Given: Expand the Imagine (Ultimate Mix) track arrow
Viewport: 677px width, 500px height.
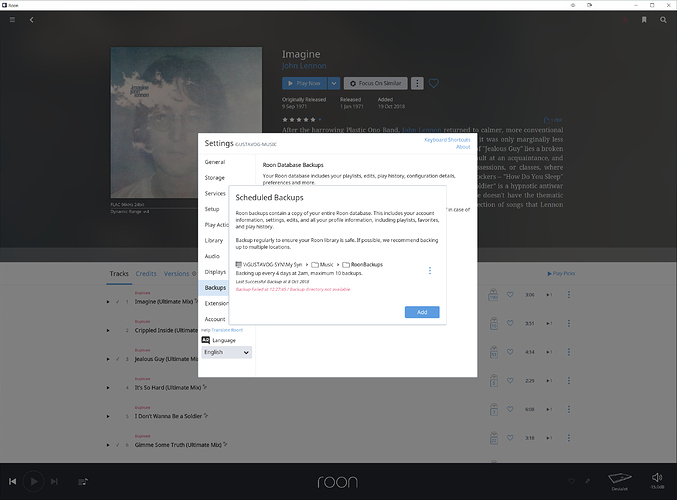Looking at the screenshot, I should [108, 302].
